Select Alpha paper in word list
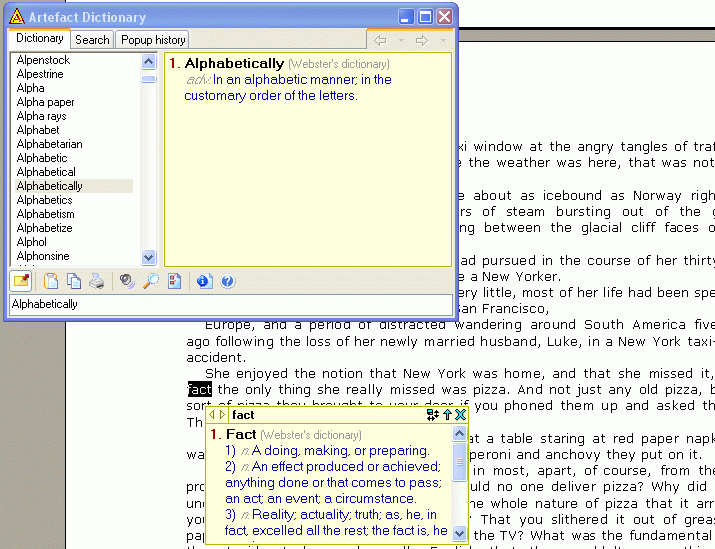The height and width of the screenshot is (549, 715). click(x=46, y=102)
